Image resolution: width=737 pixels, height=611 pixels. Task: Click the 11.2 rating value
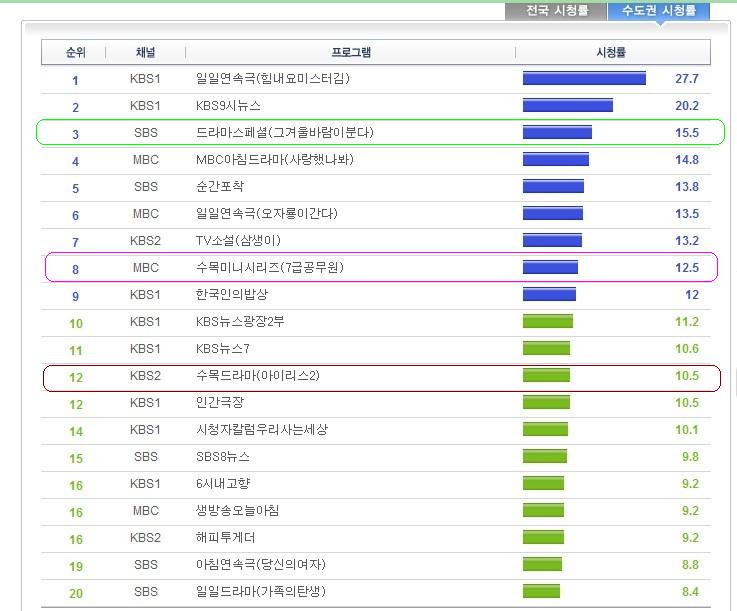pyautogui.click(x=687, y=322)
